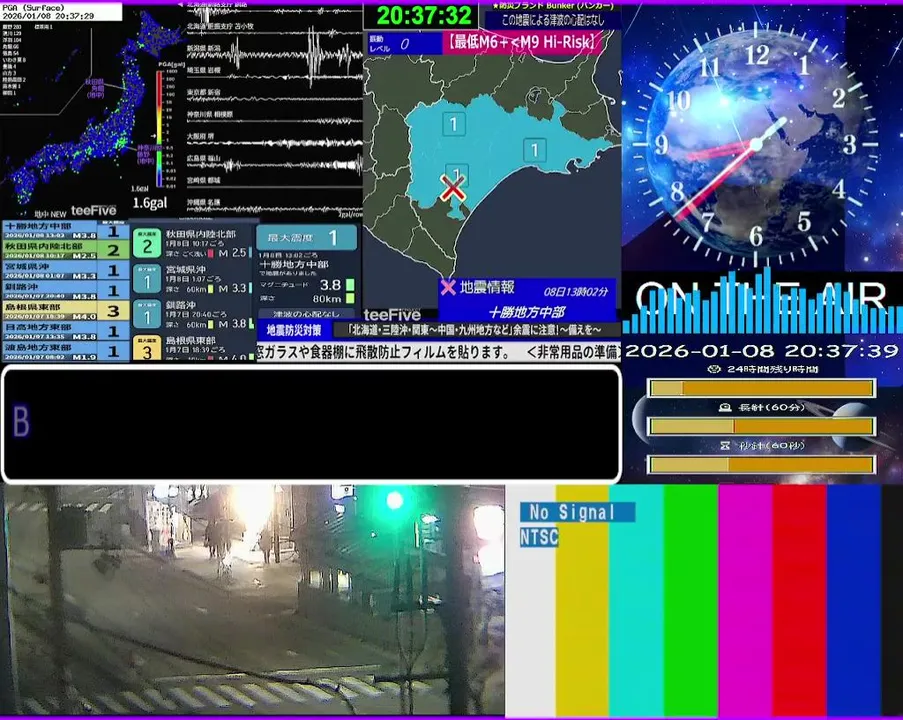Click the small arrow pointer on PGA scale
903x720 pixels.
click(x=153, y=137)
